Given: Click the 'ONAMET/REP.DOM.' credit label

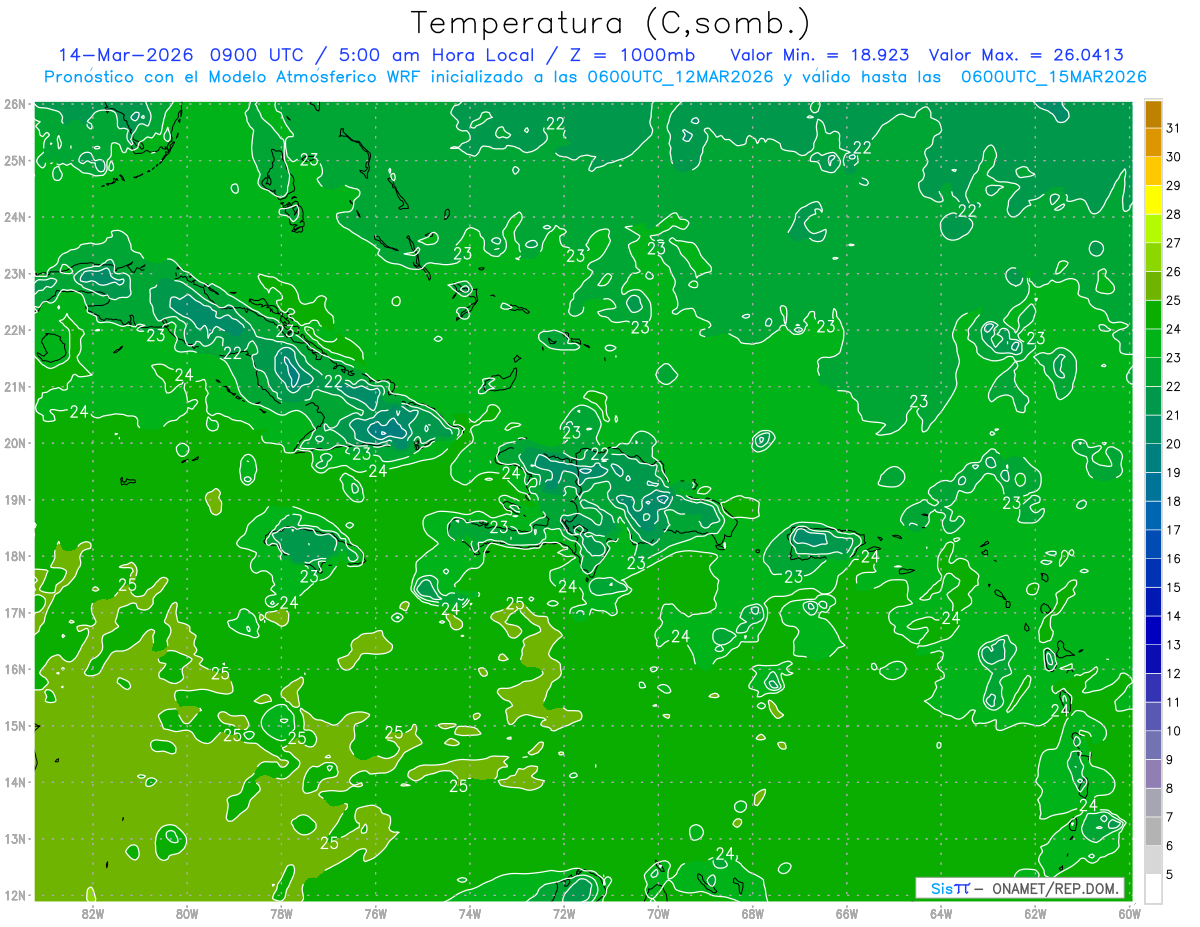Looking at the screenshot, I should [x=1054, y=888].
